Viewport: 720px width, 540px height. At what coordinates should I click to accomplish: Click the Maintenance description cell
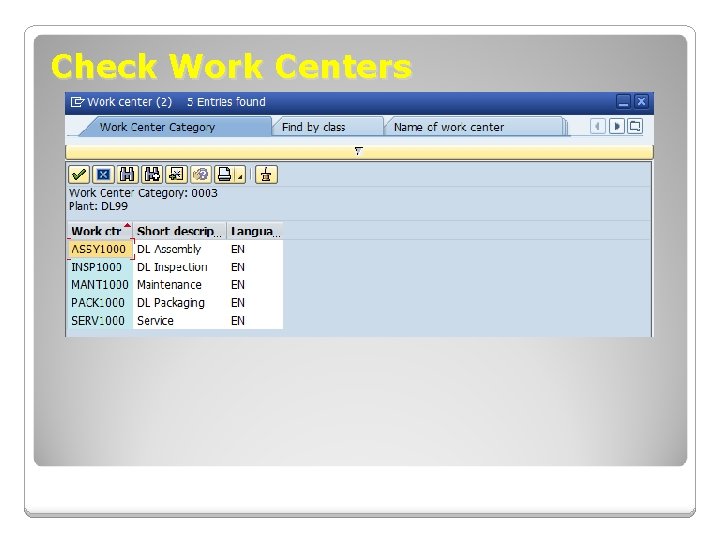(x=180, y=285)
